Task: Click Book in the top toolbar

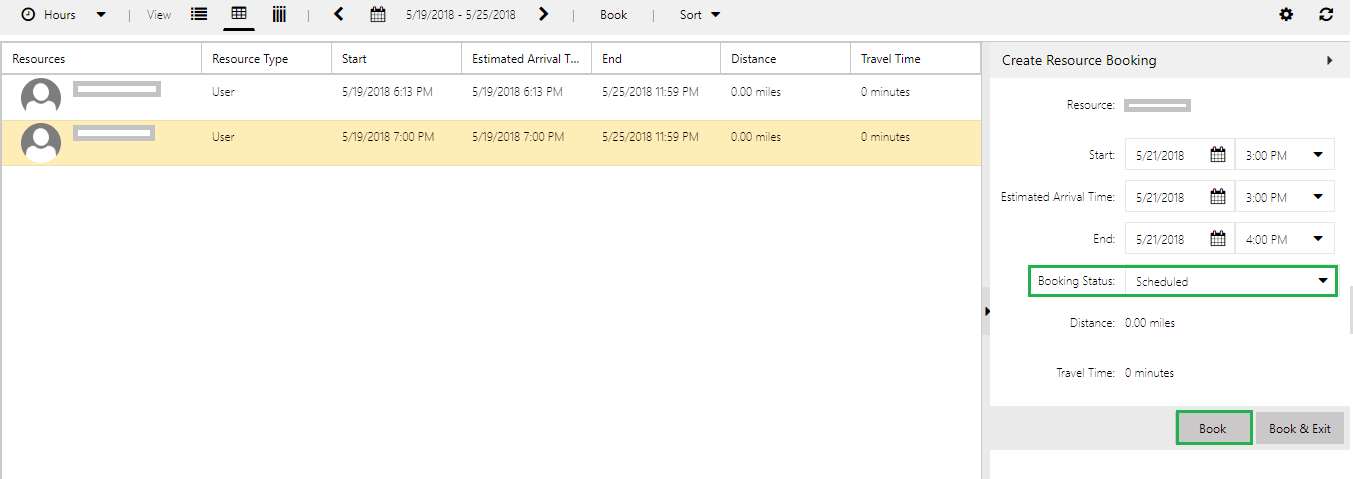Action: tap(613, 15)
